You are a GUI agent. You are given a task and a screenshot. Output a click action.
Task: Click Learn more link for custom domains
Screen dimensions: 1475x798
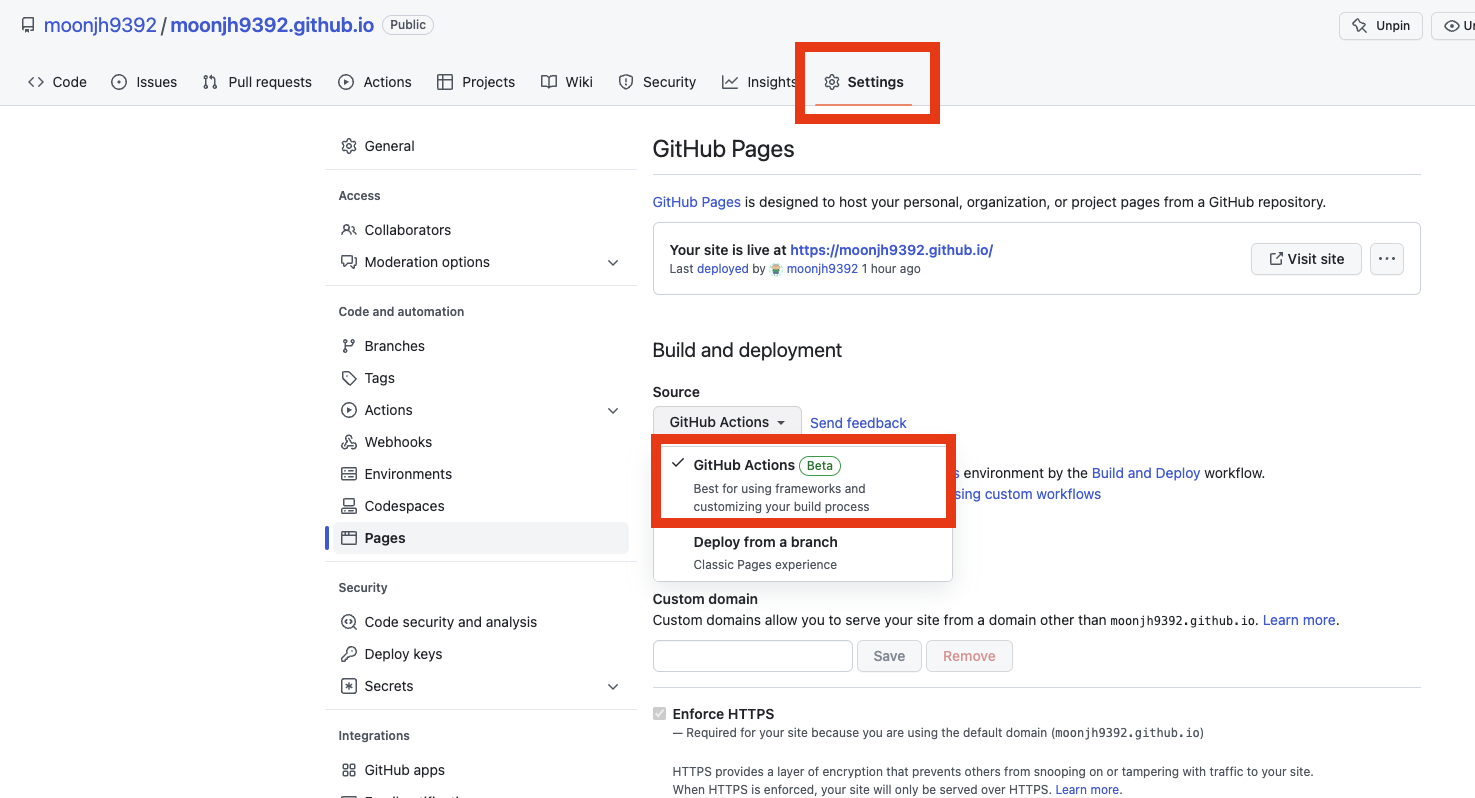(1299, 620)
